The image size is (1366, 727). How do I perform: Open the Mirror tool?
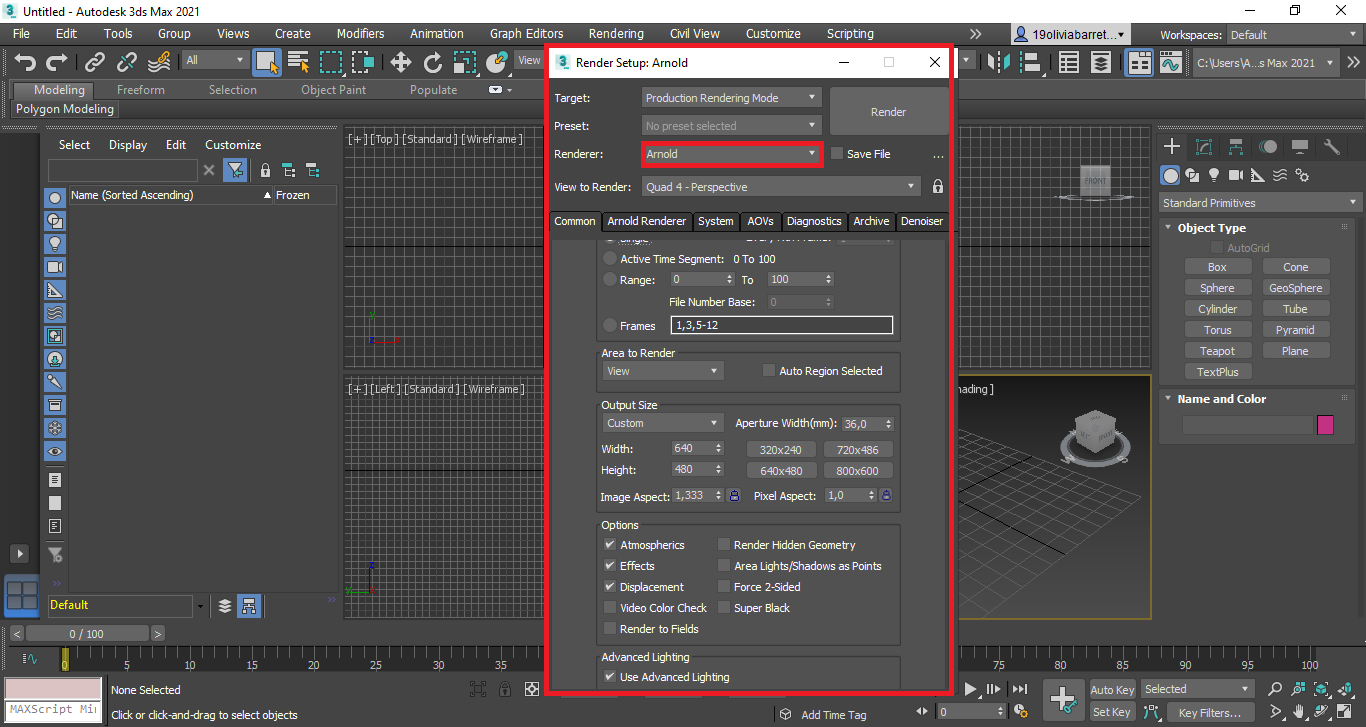(998, 63)
